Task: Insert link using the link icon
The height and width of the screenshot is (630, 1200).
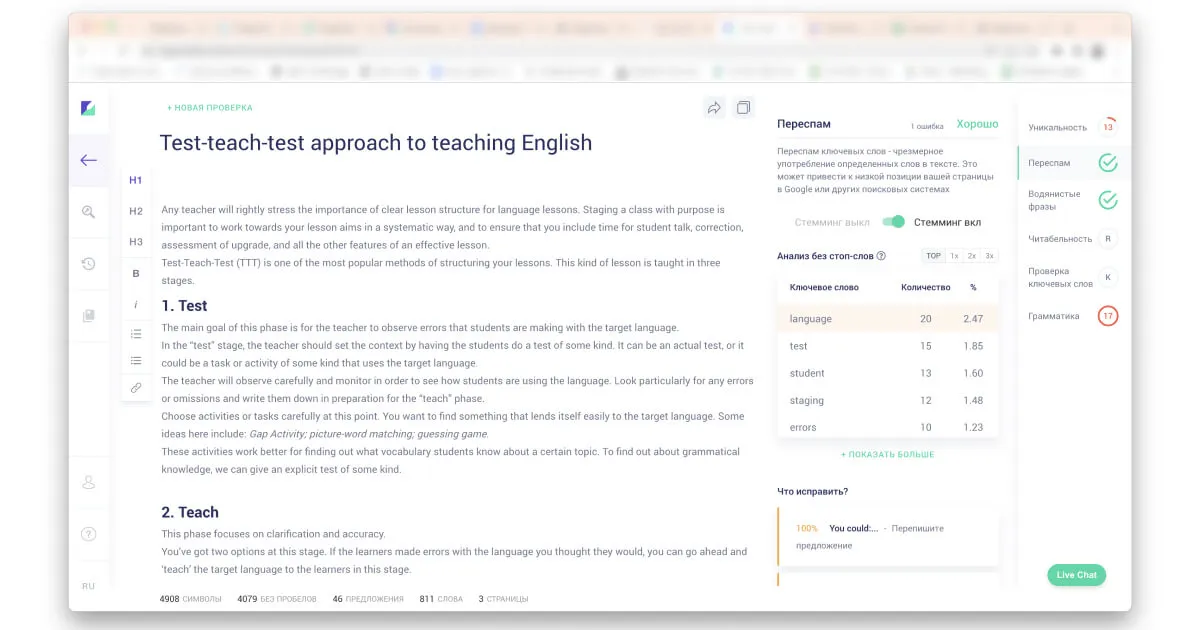Action: (136, 387)
